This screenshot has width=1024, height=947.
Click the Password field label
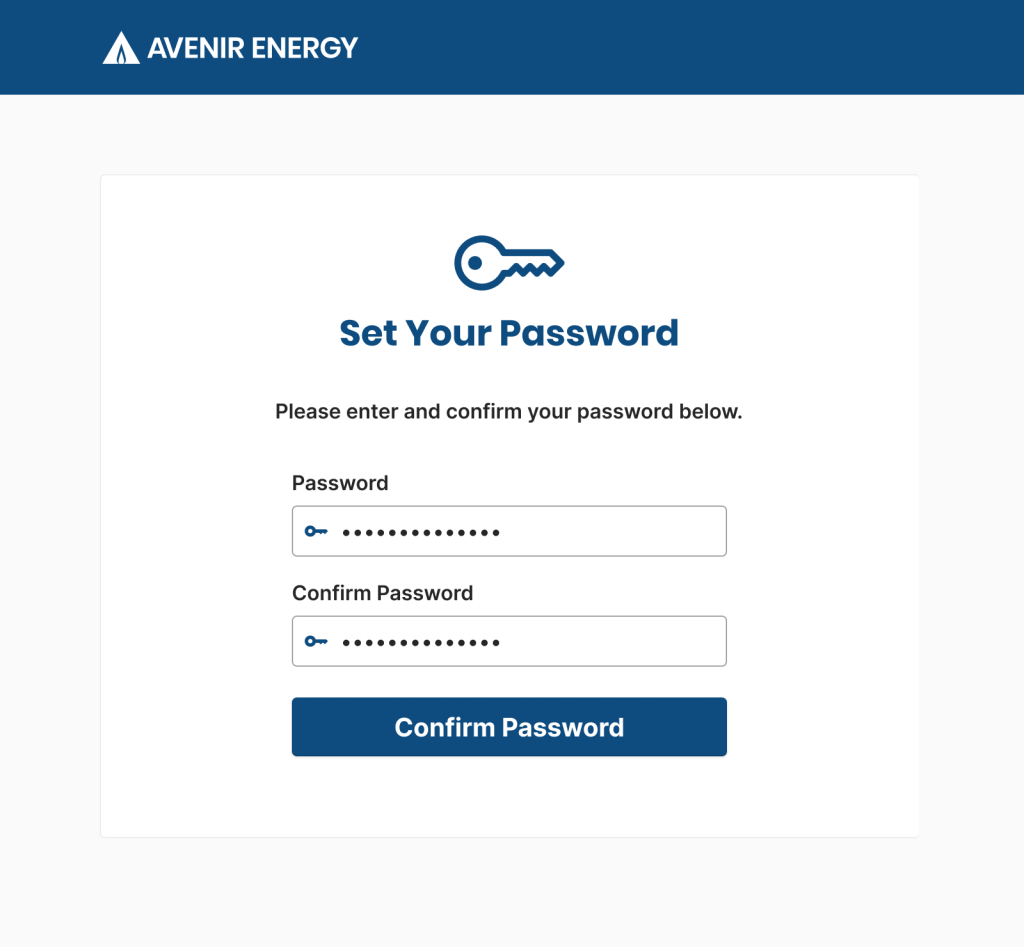point(339,483)
